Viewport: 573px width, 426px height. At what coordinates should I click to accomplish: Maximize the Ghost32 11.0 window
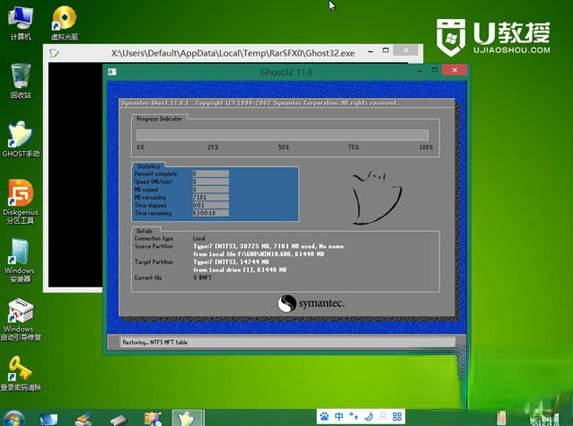pyautogui.click(x=435, y=69)
